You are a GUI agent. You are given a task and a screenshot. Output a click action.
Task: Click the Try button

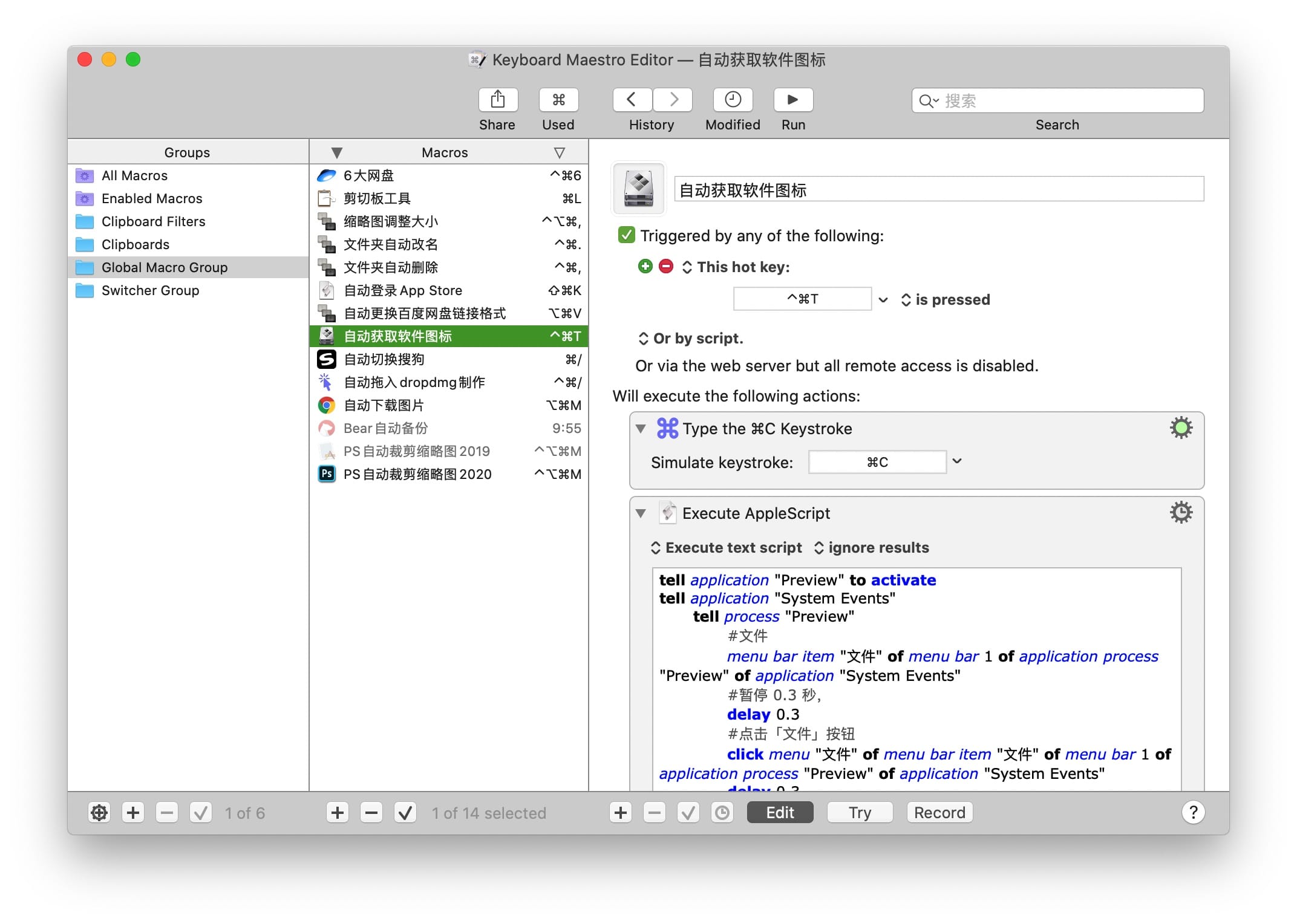tap(860, 813)
